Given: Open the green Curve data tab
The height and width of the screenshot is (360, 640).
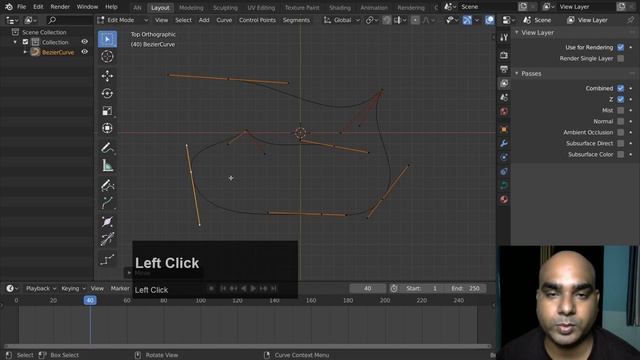Looking at the screenshot, I should tap(504, 185).
